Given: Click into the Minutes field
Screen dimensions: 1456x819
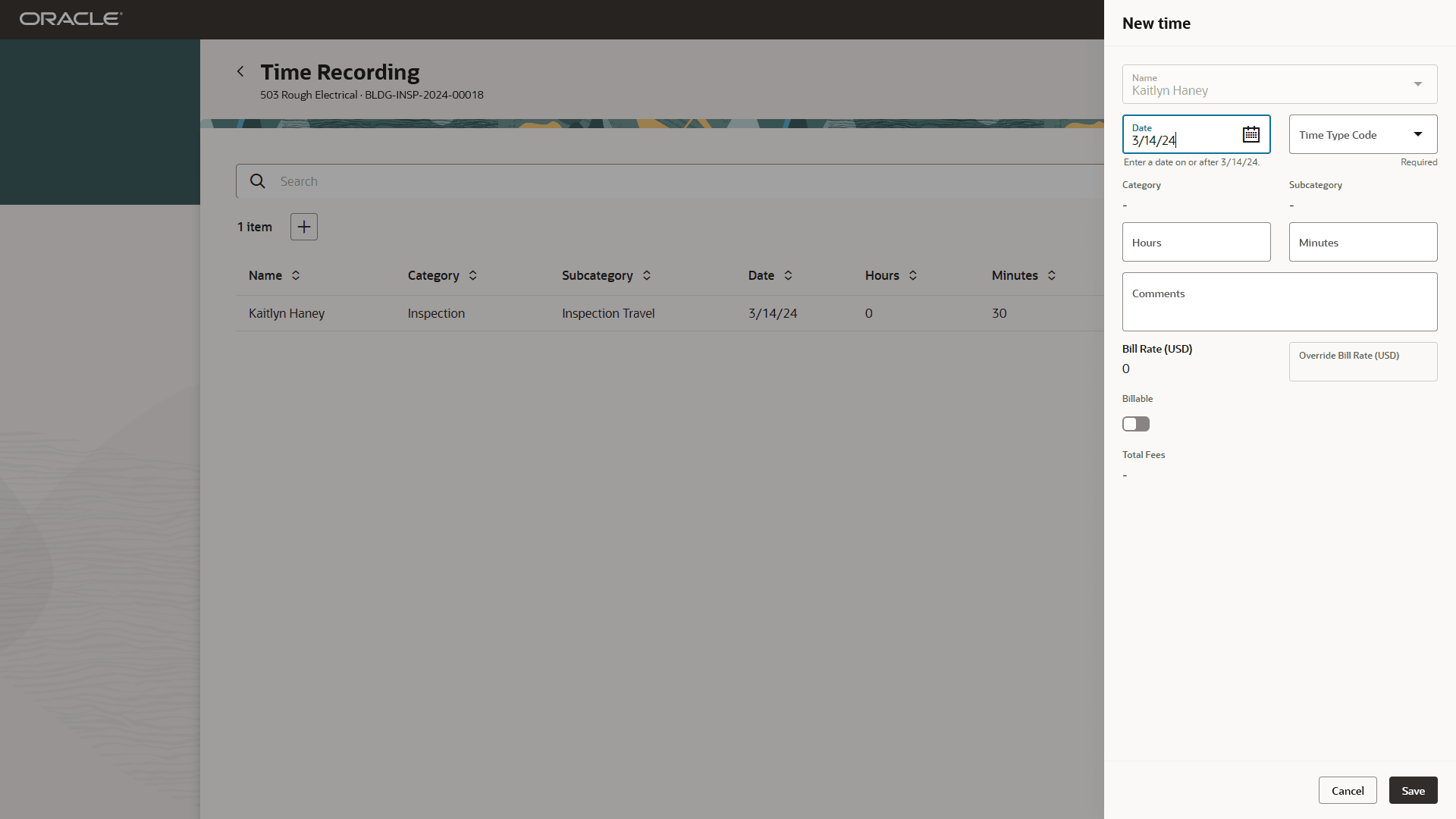Looking at the screenshot, I should [x=1363, y=243].
